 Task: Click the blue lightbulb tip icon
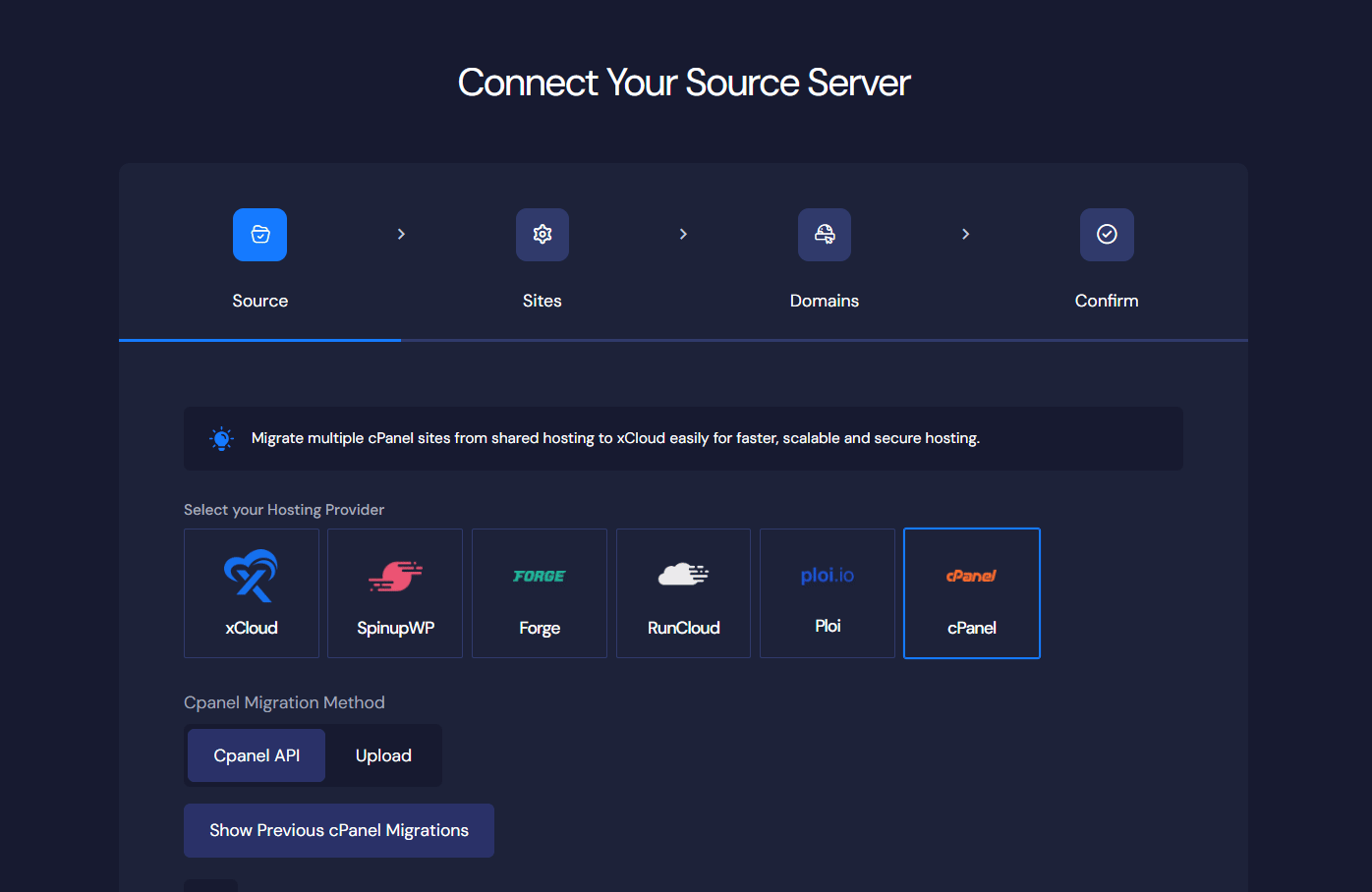[221, 438]
